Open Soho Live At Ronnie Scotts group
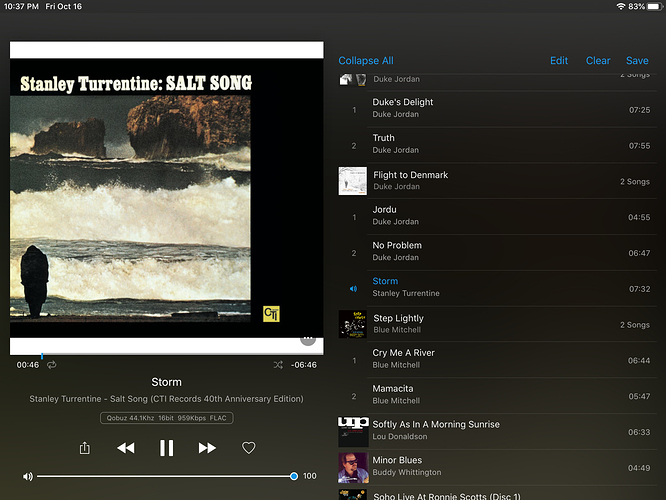This screenshot has height=500, width=666. click(x=497, y=494)
